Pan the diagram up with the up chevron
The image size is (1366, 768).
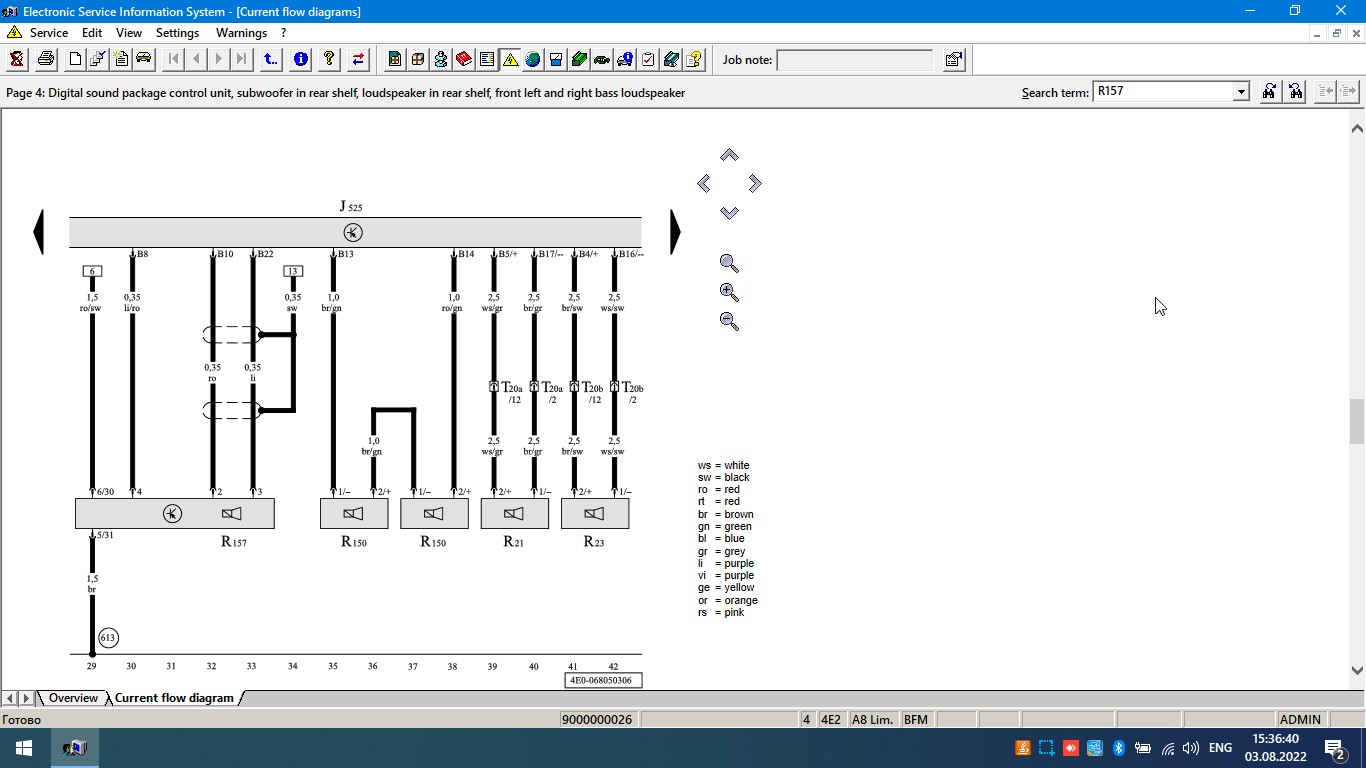(729, 155)
